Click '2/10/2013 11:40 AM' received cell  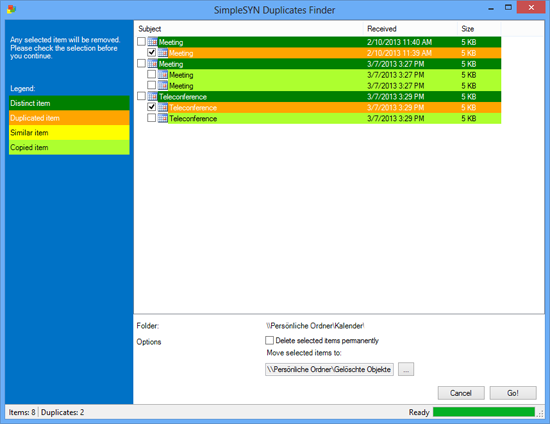[400, 42]
